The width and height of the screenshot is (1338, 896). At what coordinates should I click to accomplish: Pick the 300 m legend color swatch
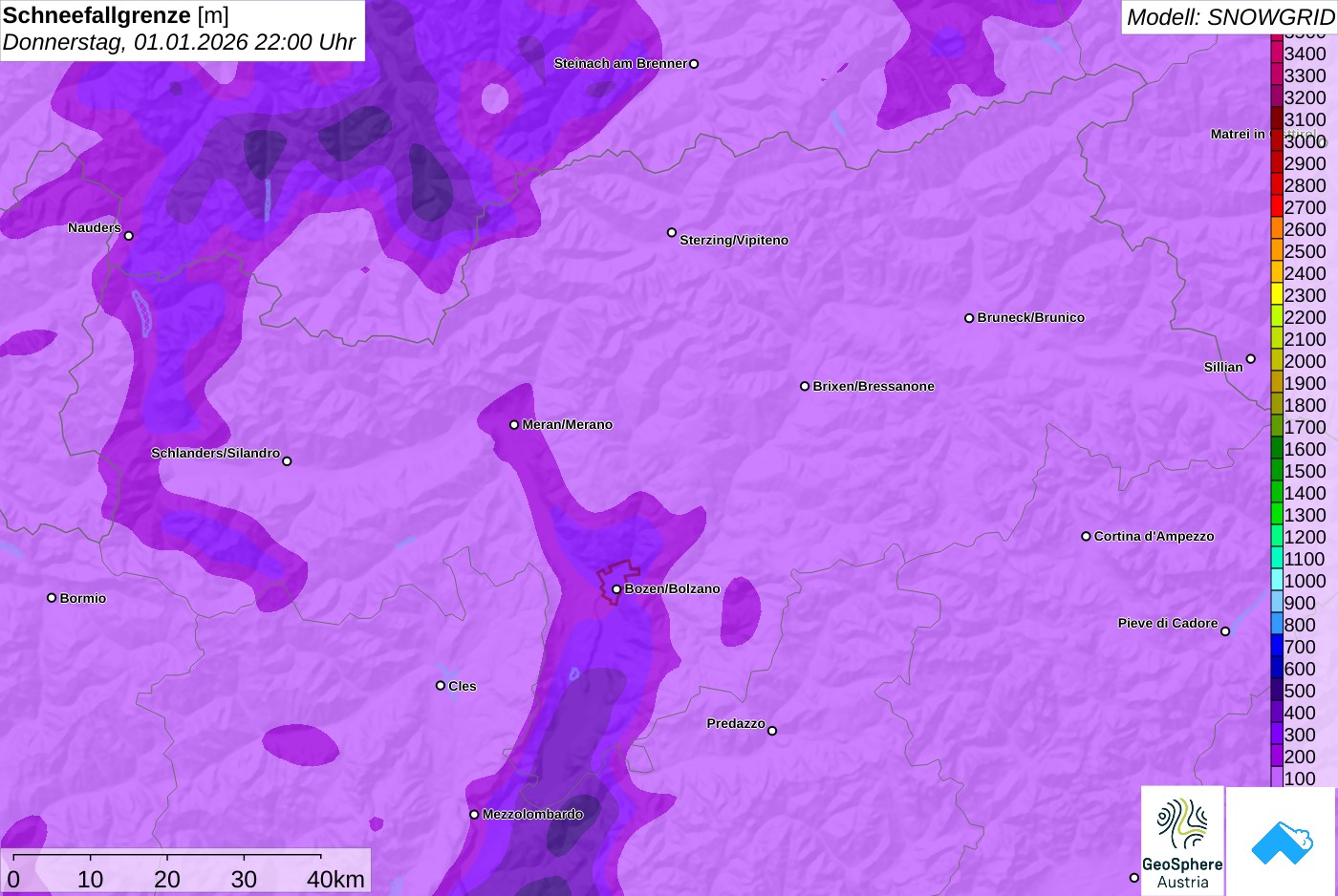1277,735
